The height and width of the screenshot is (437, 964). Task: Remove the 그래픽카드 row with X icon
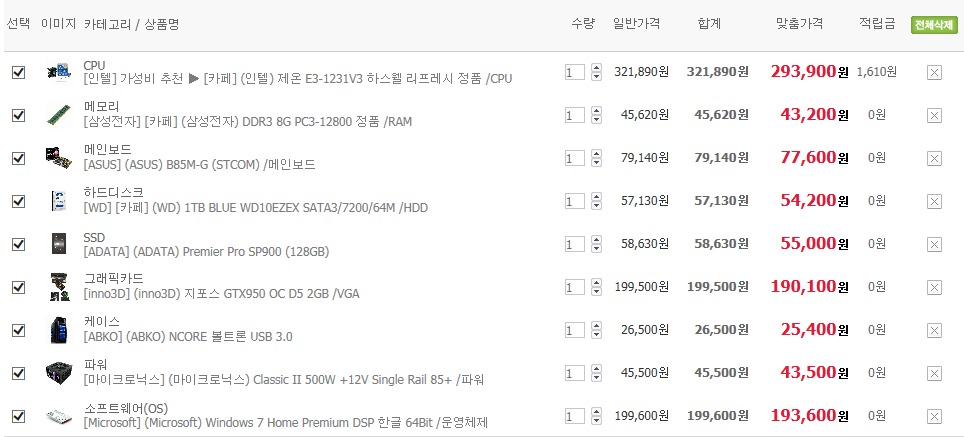tap(934, 288)
